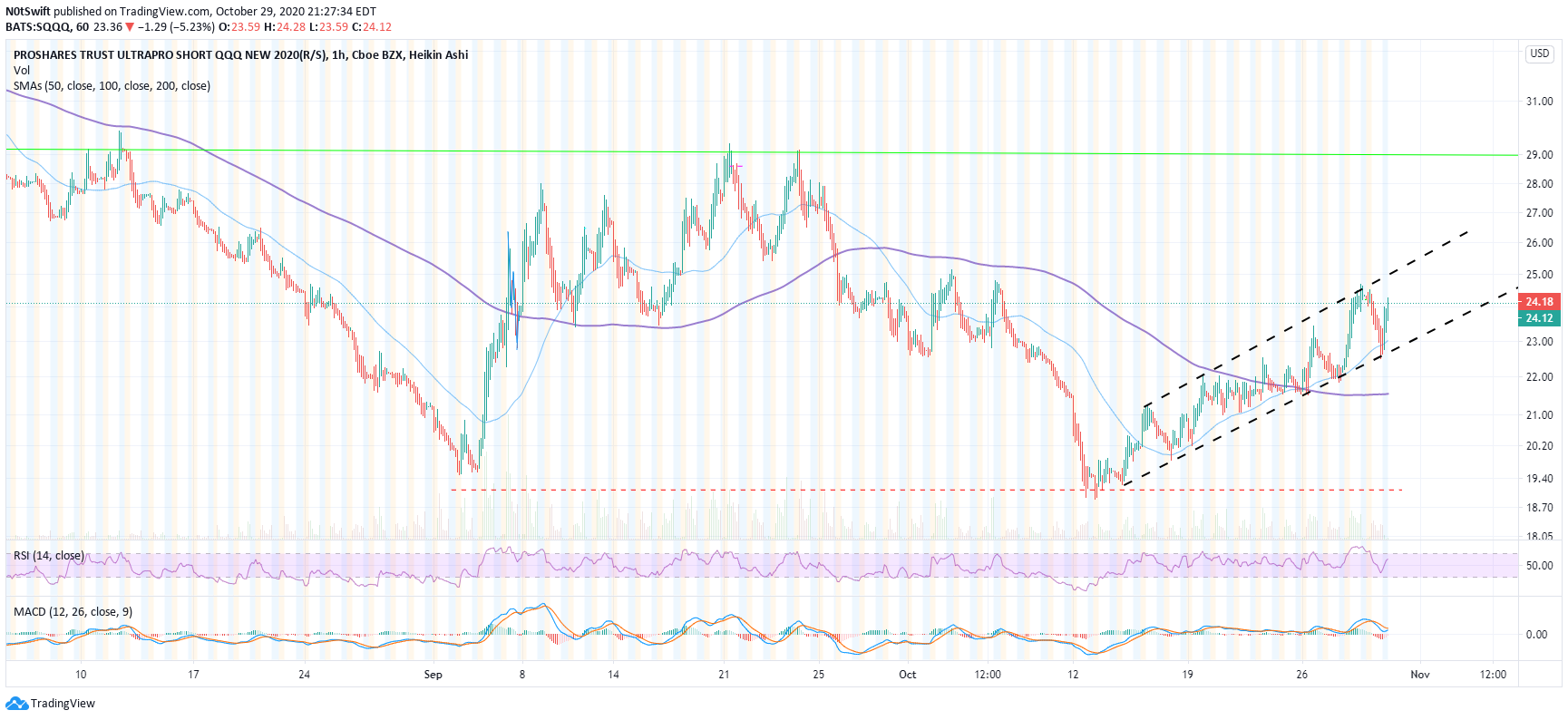Click the C:24.12 close value
The height and width of the screenshot is (720, 1568).
(372, 27)
